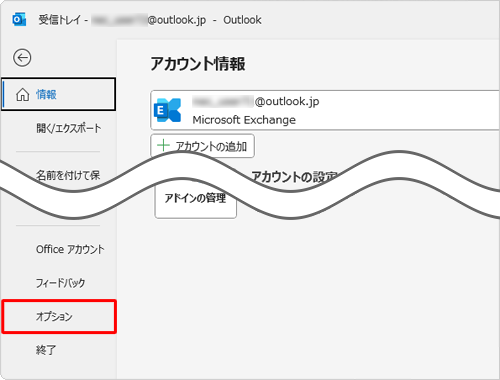
Task: Click the back arrow circle icon
Action: [22, 58]
